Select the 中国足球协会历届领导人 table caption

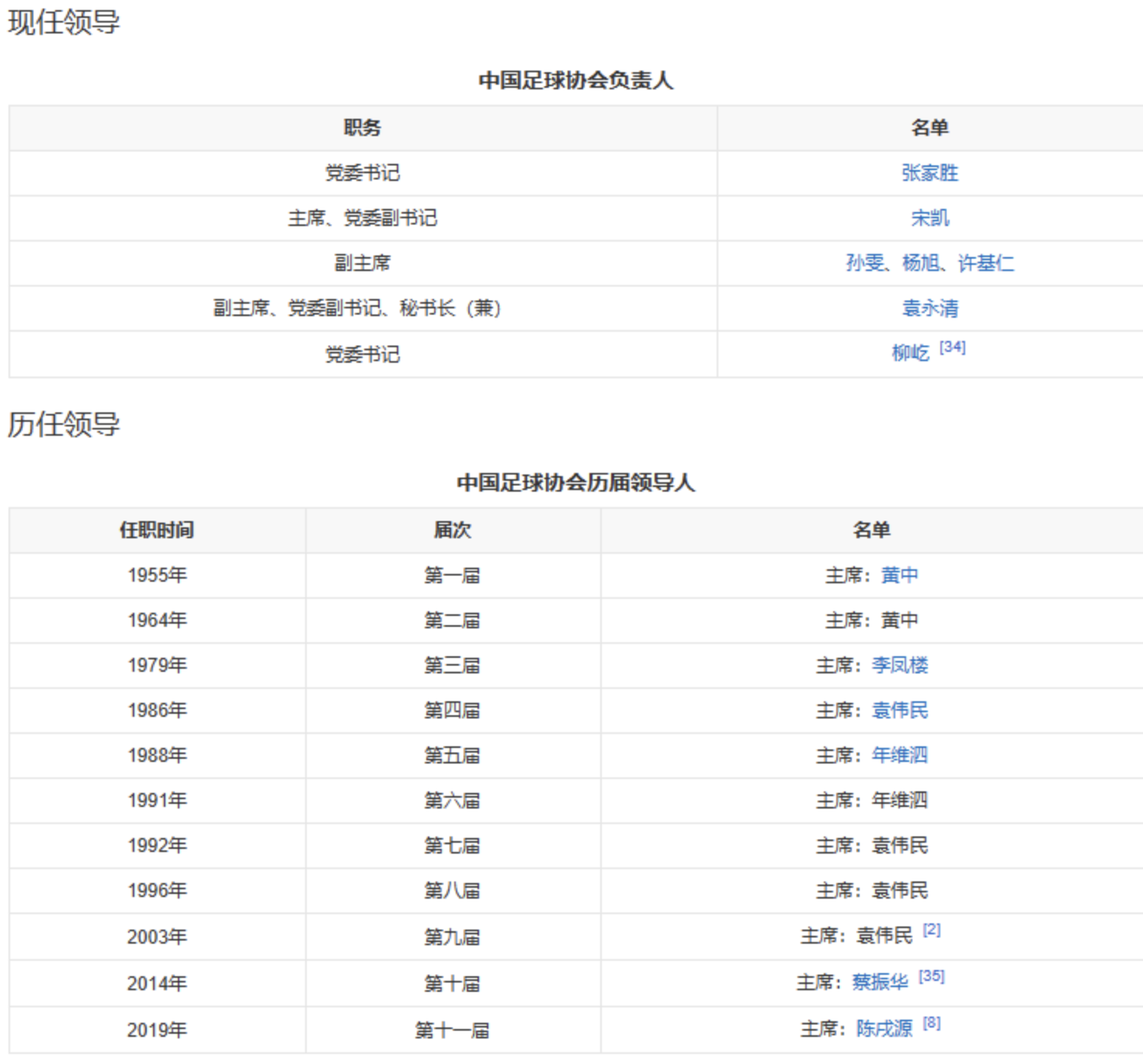coord(575,482)
